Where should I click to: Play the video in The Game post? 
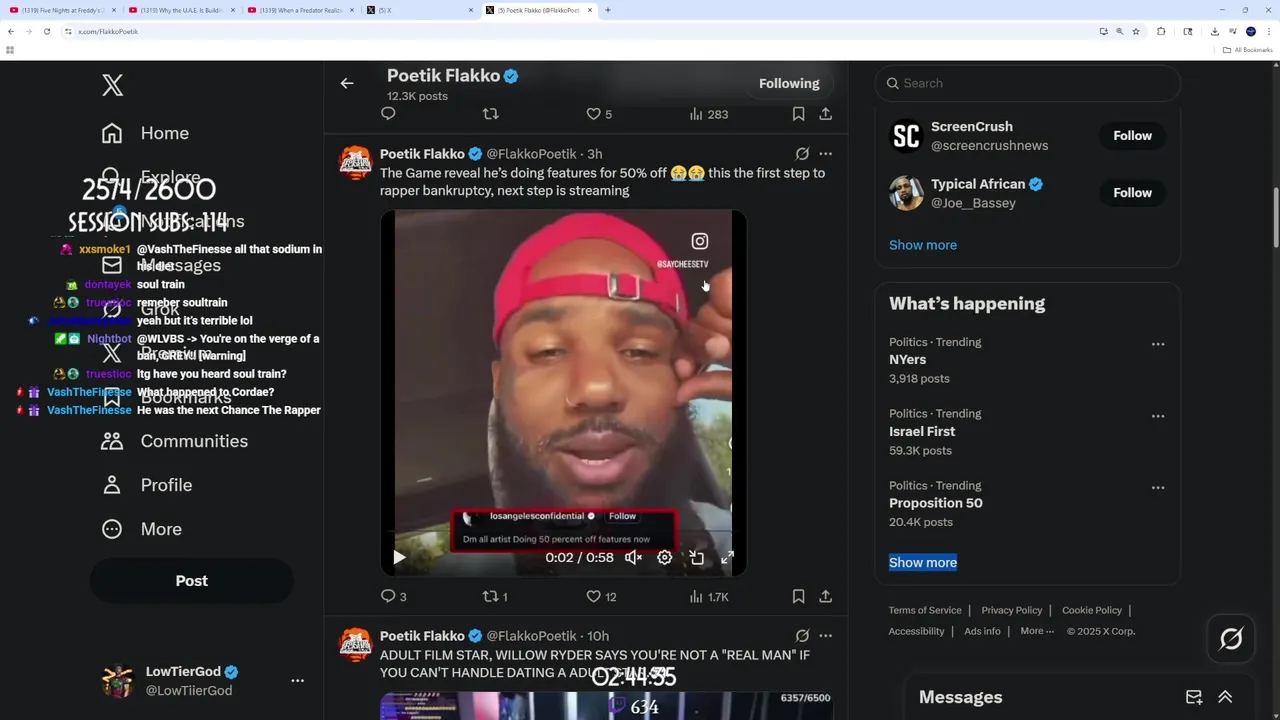(399, 558)
